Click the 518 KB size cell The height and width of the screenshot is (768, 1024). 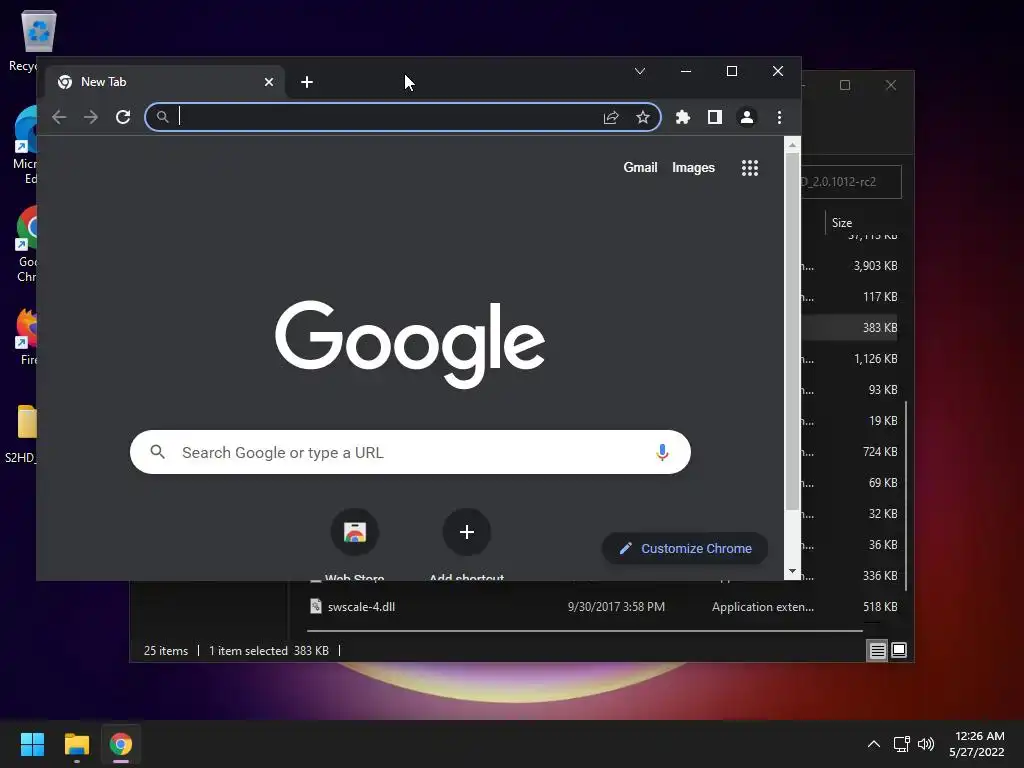[x=880, y=607]
